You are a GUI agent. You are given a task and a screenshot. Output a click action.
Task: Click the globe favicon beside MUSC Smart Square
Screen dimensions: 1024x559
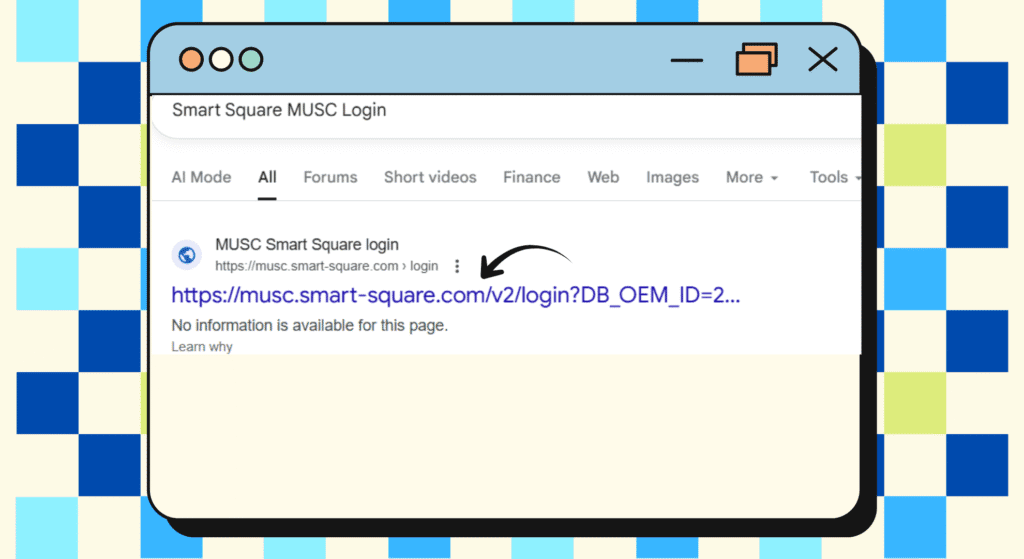click(x=185, y=255)
